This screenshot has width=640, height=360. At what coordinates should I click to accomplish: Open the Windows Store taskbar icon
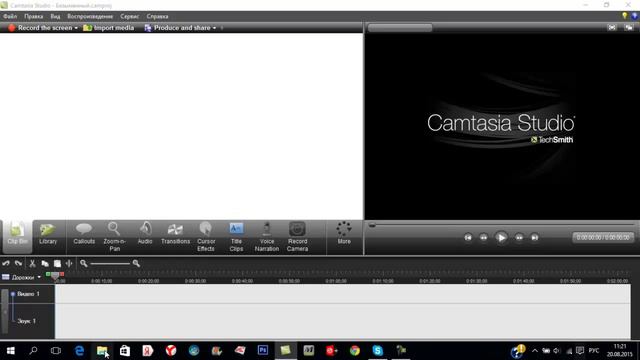(x=125, y=351)
